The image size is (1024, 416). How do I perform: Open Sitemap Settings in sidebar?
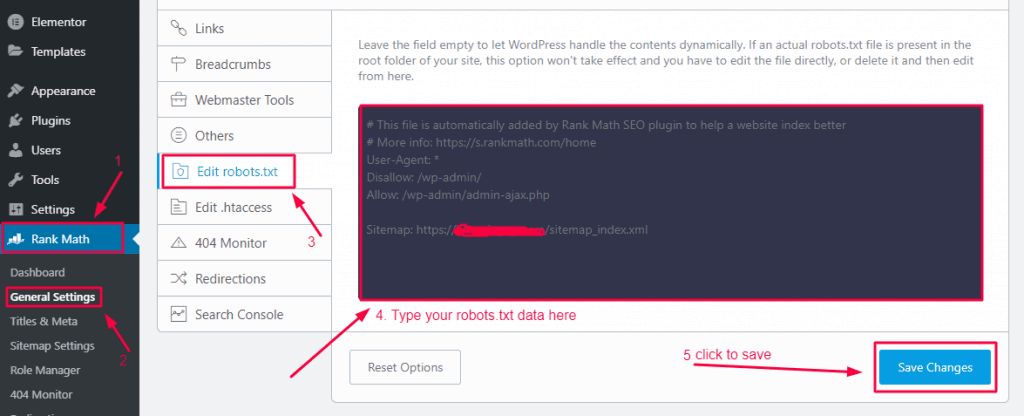[x=52, y=346]
